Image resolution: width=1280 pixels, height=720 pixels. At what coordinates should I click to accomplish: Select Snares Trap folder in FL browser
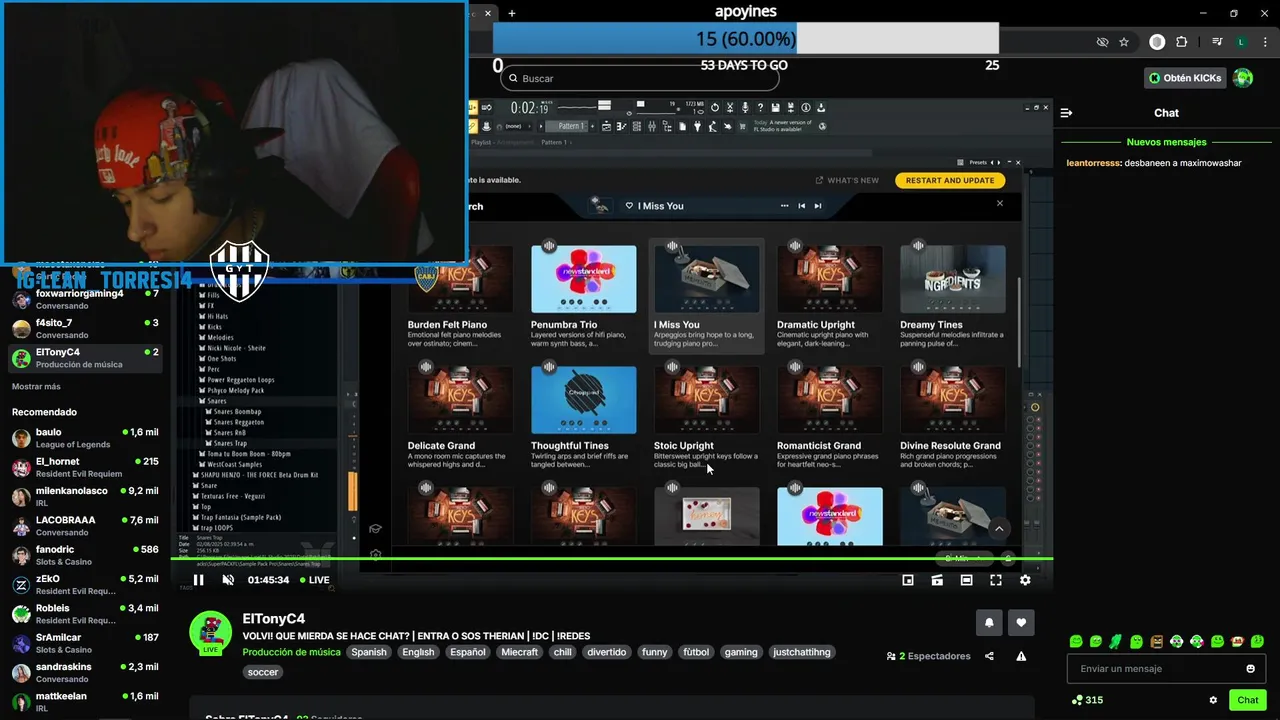[230, 443]
